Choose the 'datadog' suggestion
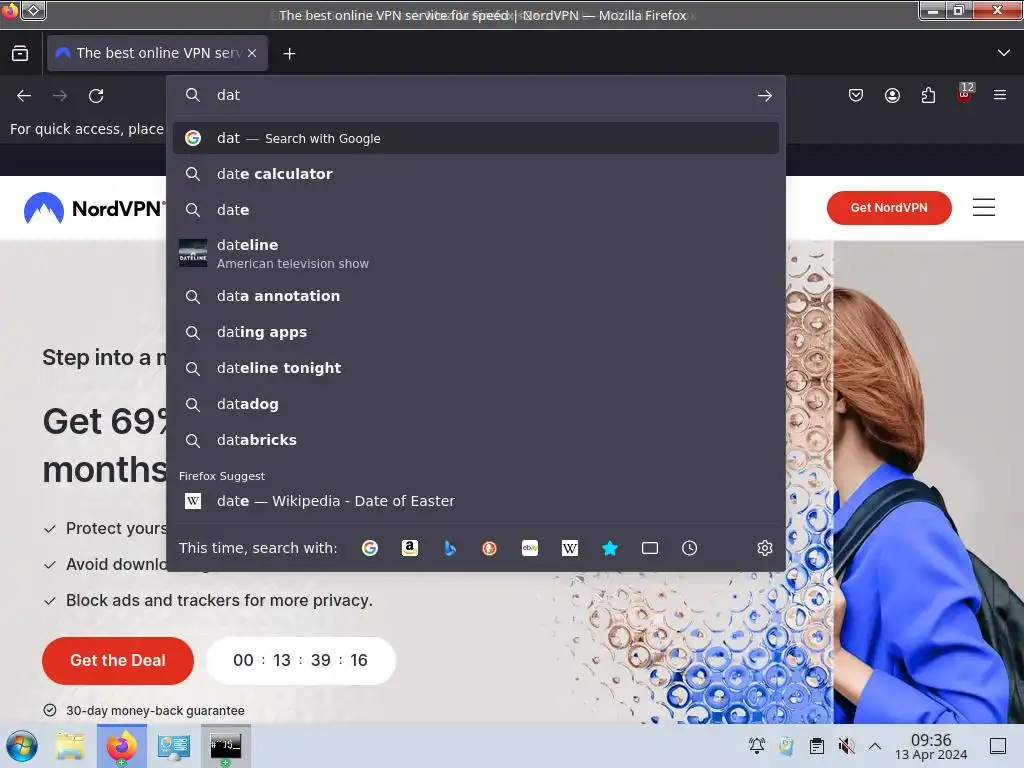The image size is (1024, 768). pyautogui.click(x=475, y=404)
